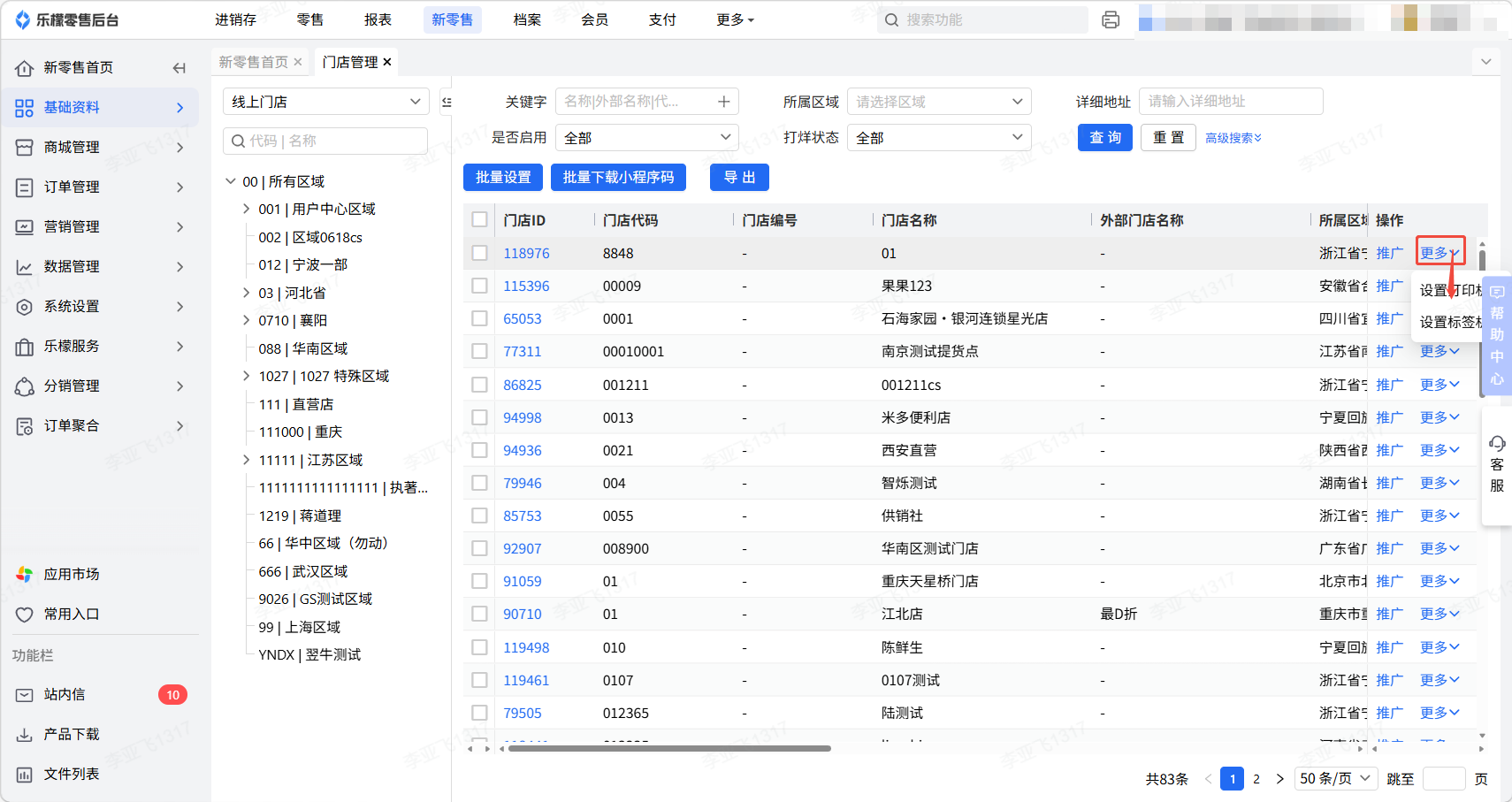
Task: Close the 门店管理 tab
Action: click(x=387, y=62)
